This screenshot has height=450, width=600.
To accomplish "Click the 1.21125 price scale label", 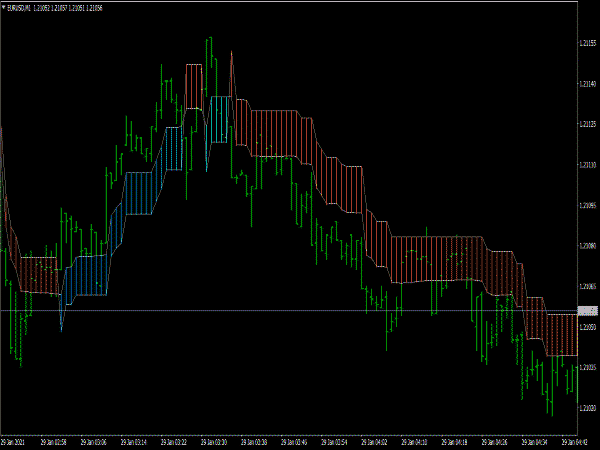I will tap(588, 124).
